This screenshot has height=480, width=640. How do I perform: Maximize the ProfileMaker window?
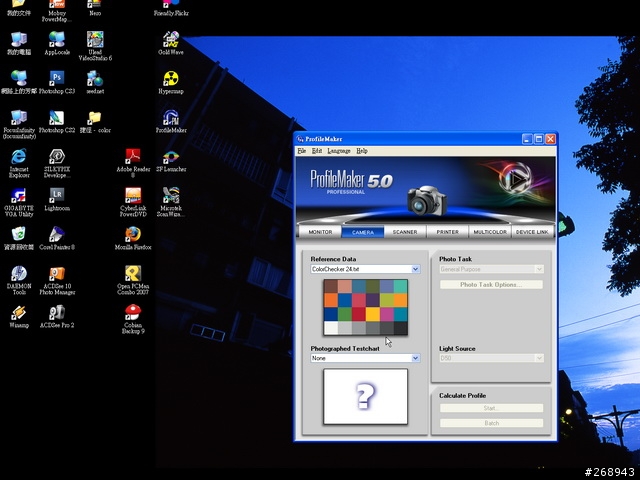point(539,139)
